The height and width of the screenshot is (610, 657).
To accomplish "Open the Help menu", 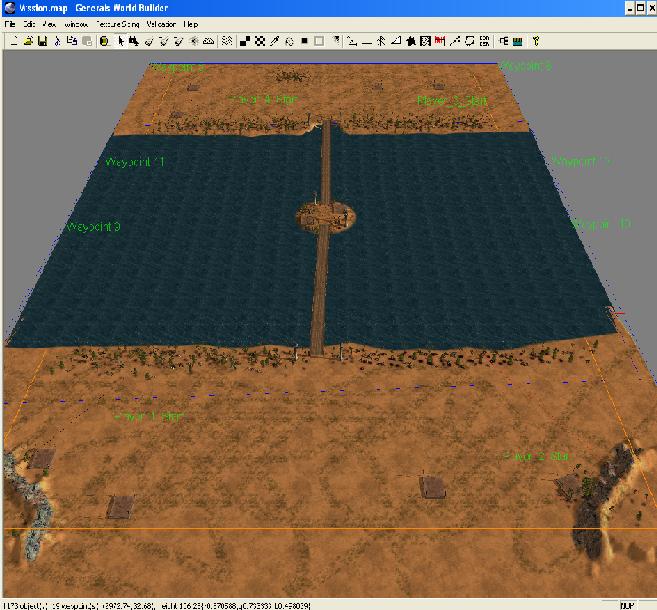I will [190, 23].
